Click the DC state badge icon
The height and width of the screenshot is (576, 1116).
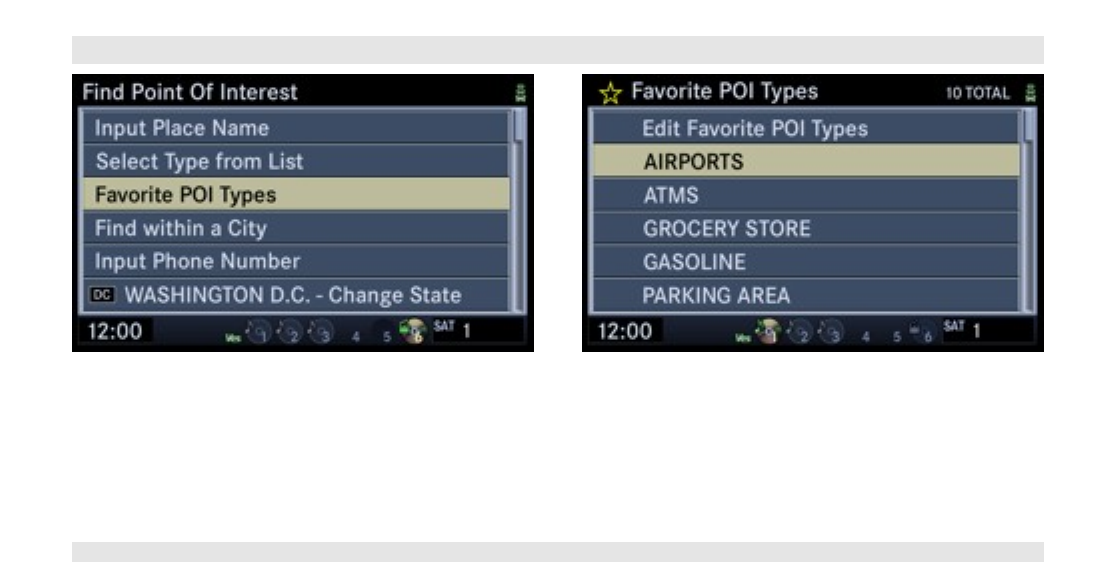[102, 295]
